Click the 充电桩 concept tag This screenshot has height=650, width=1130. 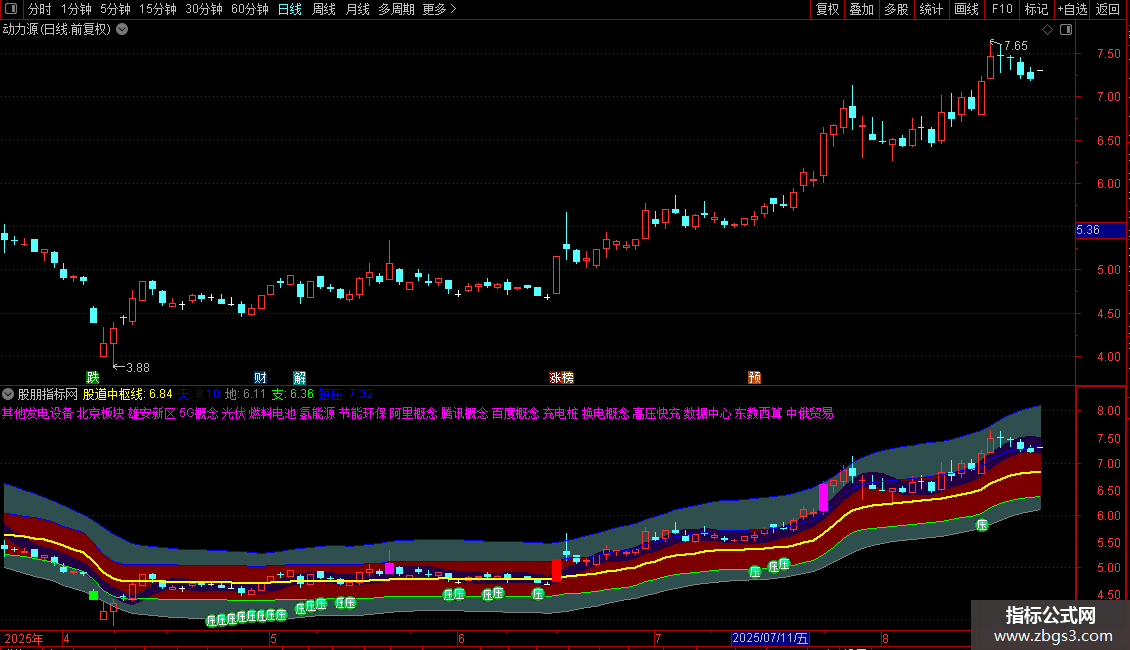point(560,414)
